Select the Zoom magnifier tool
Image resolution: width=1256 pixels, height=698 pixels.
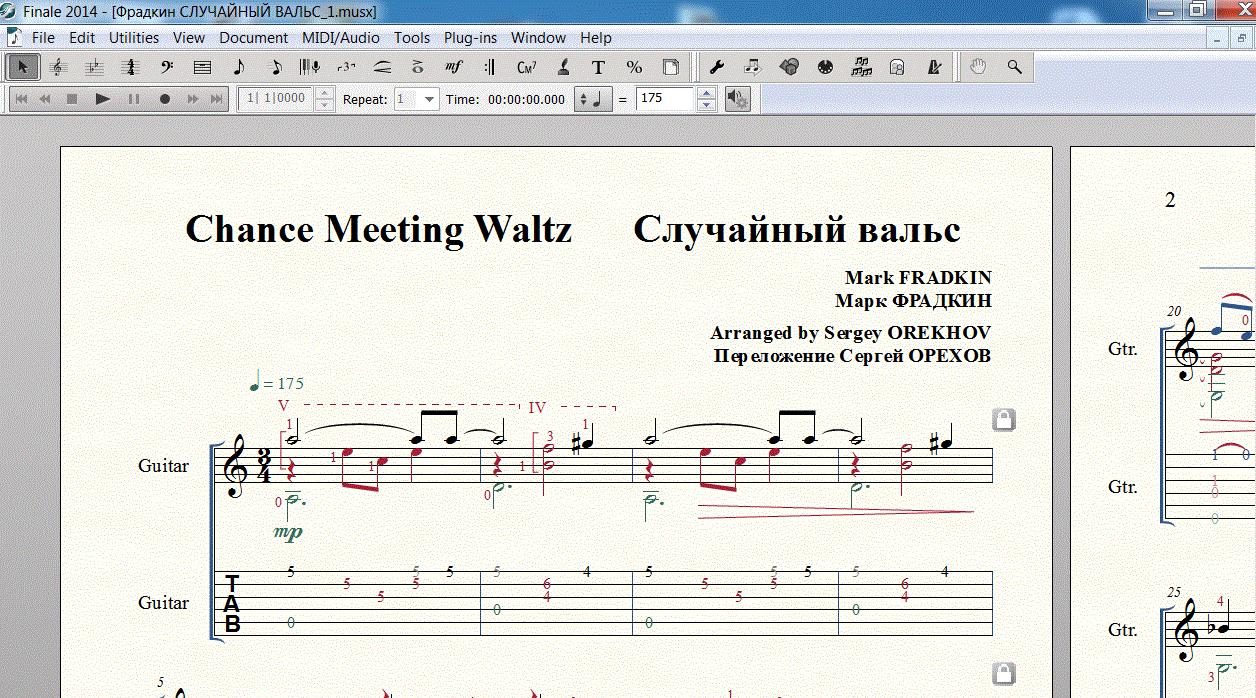(1015, 67)
